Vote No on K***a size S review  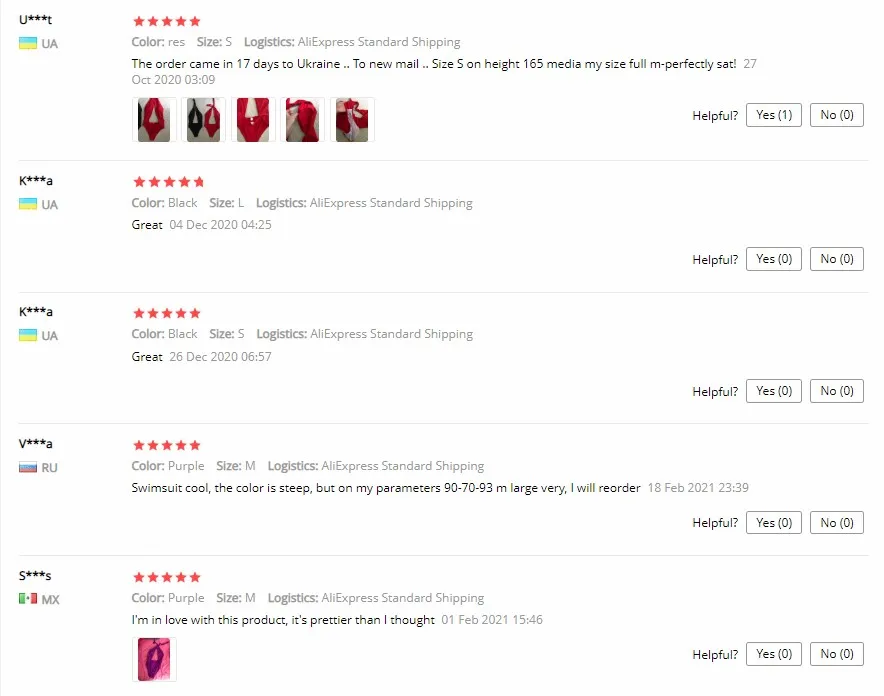click(837, 391)
